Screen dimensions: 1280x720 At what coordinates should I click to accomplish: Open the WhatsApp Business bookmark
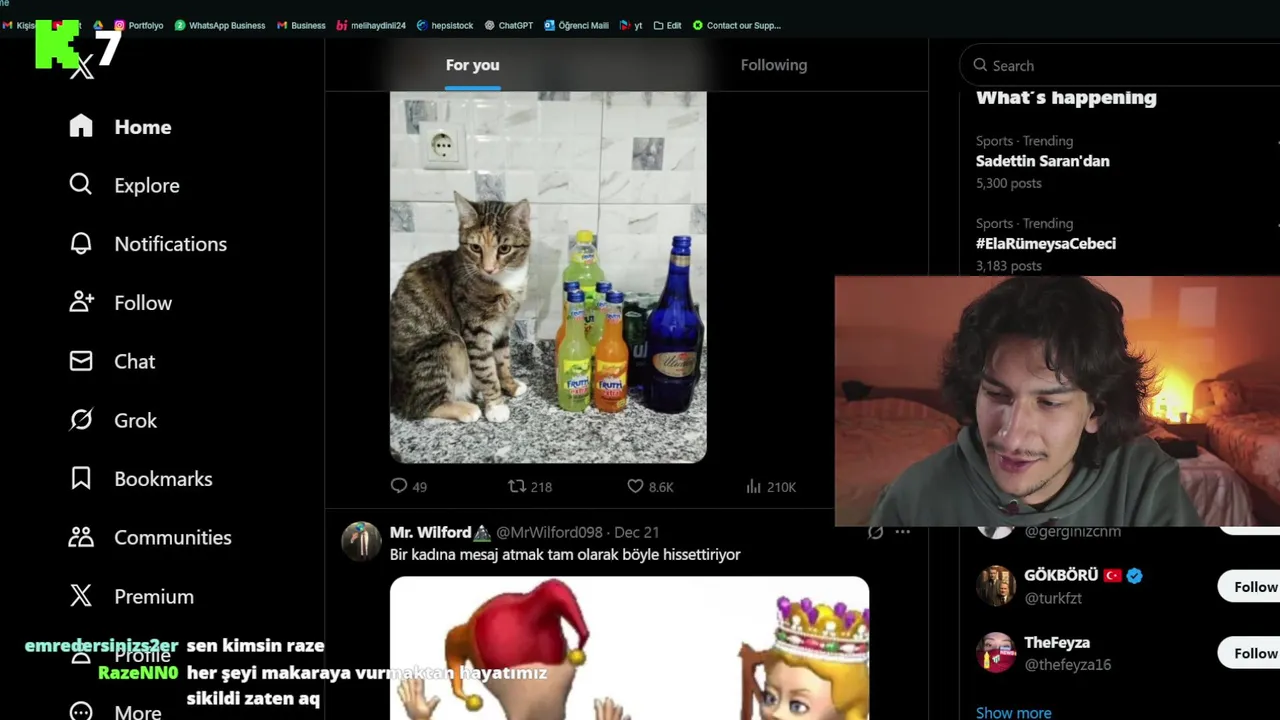tap(220, 25)
